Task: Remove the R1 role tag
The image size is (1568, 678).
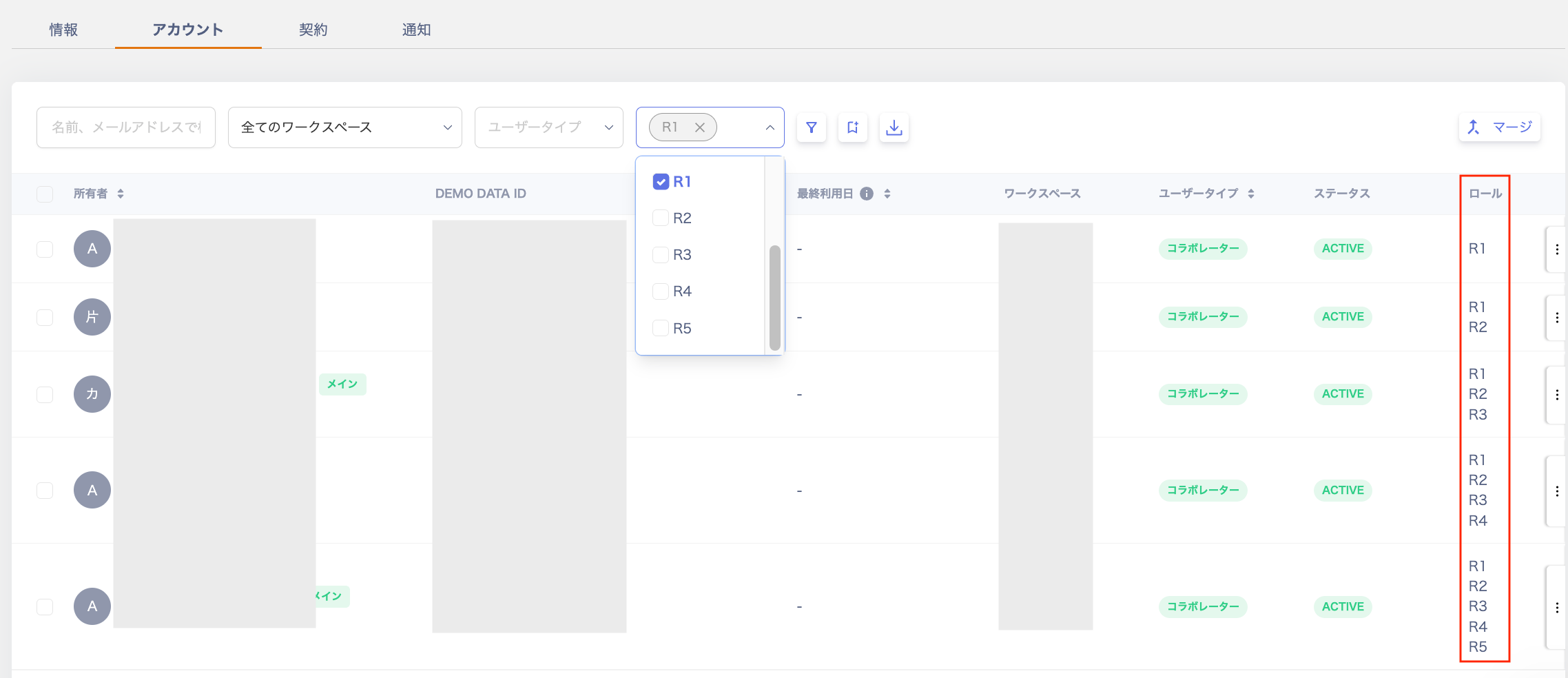Action: pyautogui.click(x=700, y=127)
